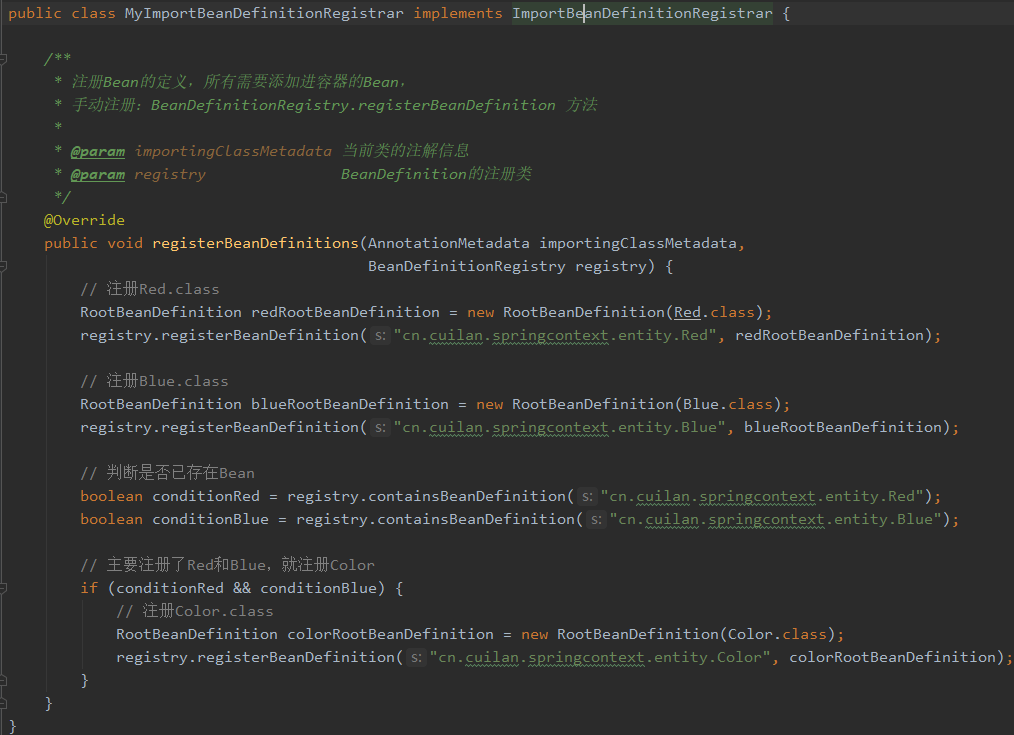Collapse the if (conditionRed && conditionBlue) block
Image resolution: width=1014 pixels, height=735 pixels.
[x=3, y=588]
